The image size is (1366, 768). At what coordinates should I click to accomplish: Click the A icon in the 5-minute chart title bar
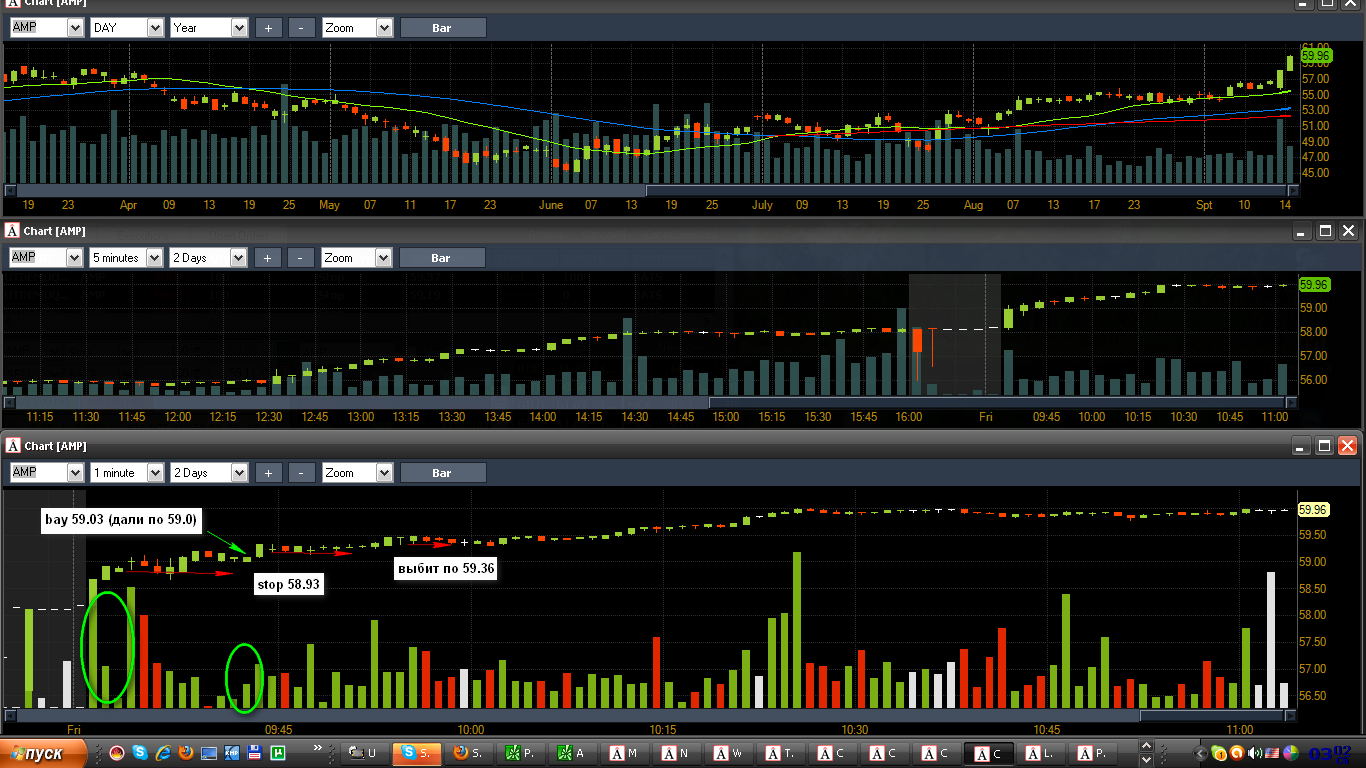[x=13, y=231]
